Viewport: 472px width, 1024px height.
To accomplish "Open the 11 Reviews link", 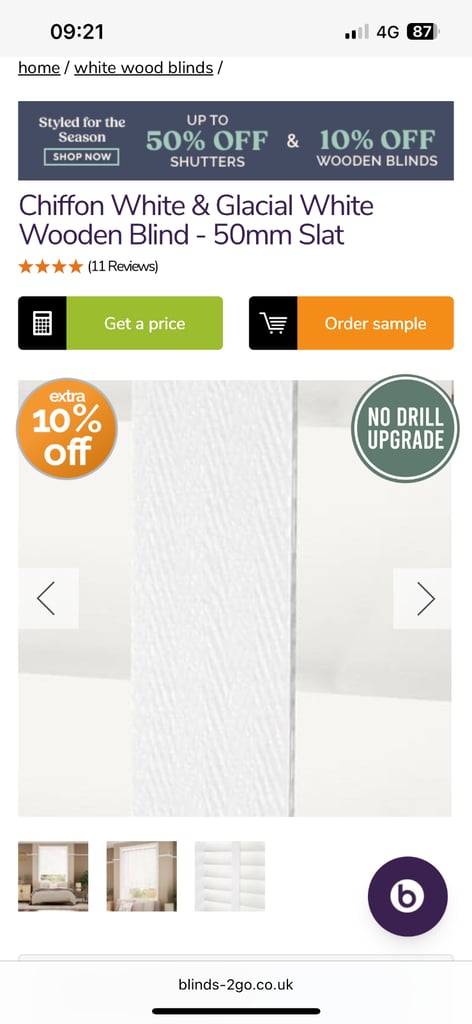I will [x=123, y=266].
